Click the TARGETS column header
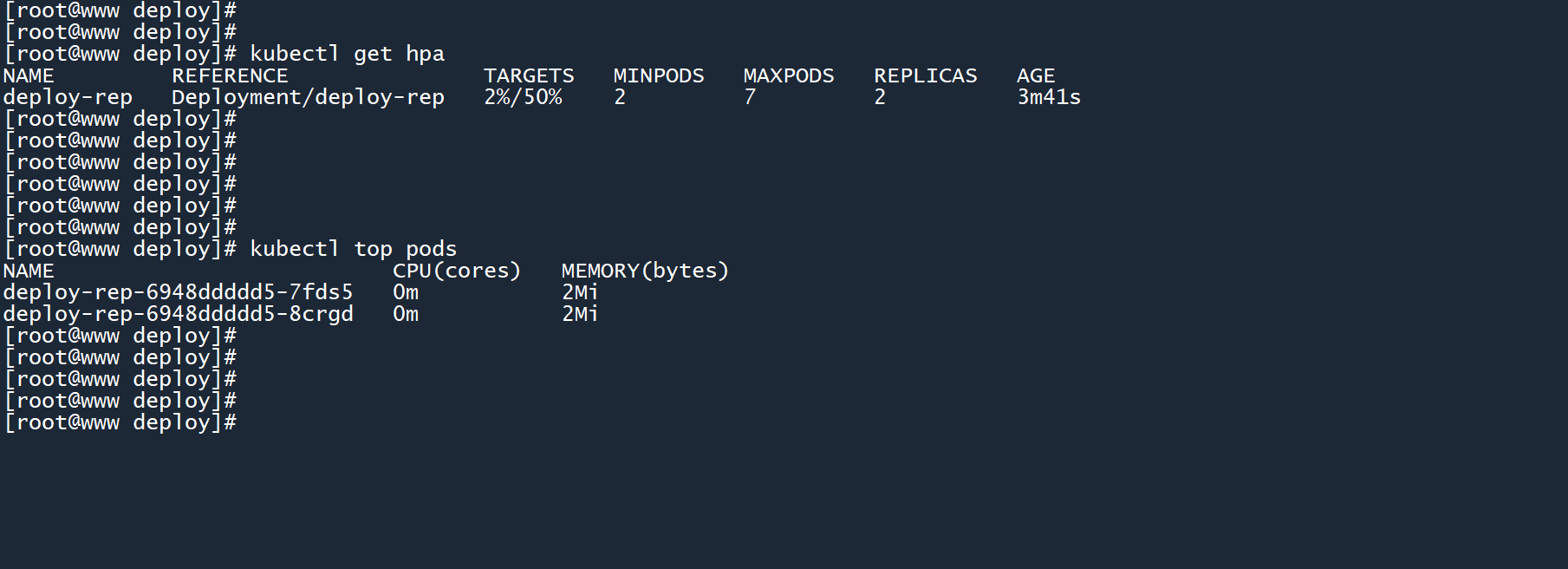 [529, 76]
